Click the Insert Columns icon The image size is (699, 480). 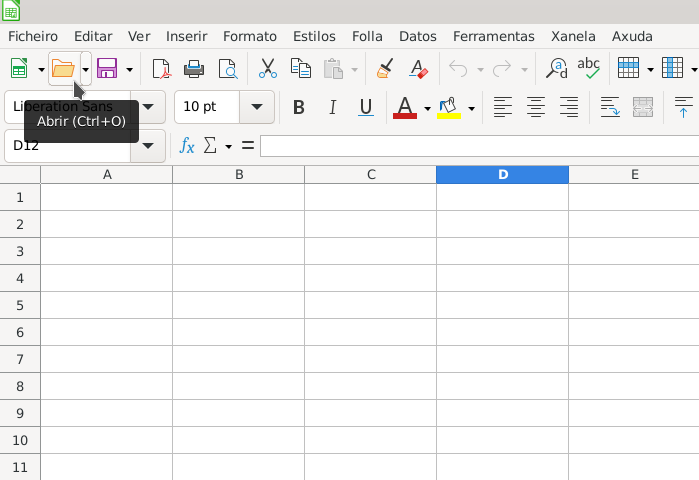tap(672, 69)
